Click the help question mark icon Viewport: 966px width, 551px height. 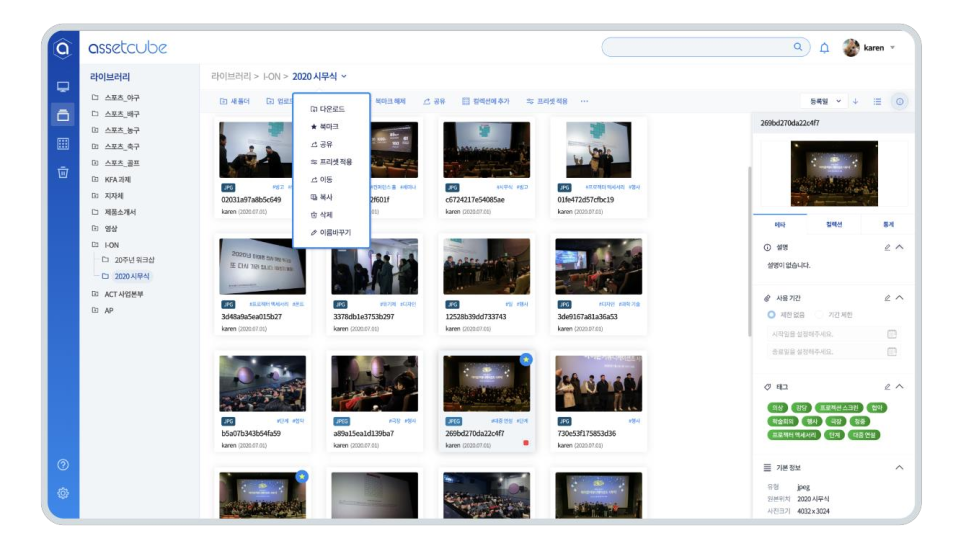(63, 465)
